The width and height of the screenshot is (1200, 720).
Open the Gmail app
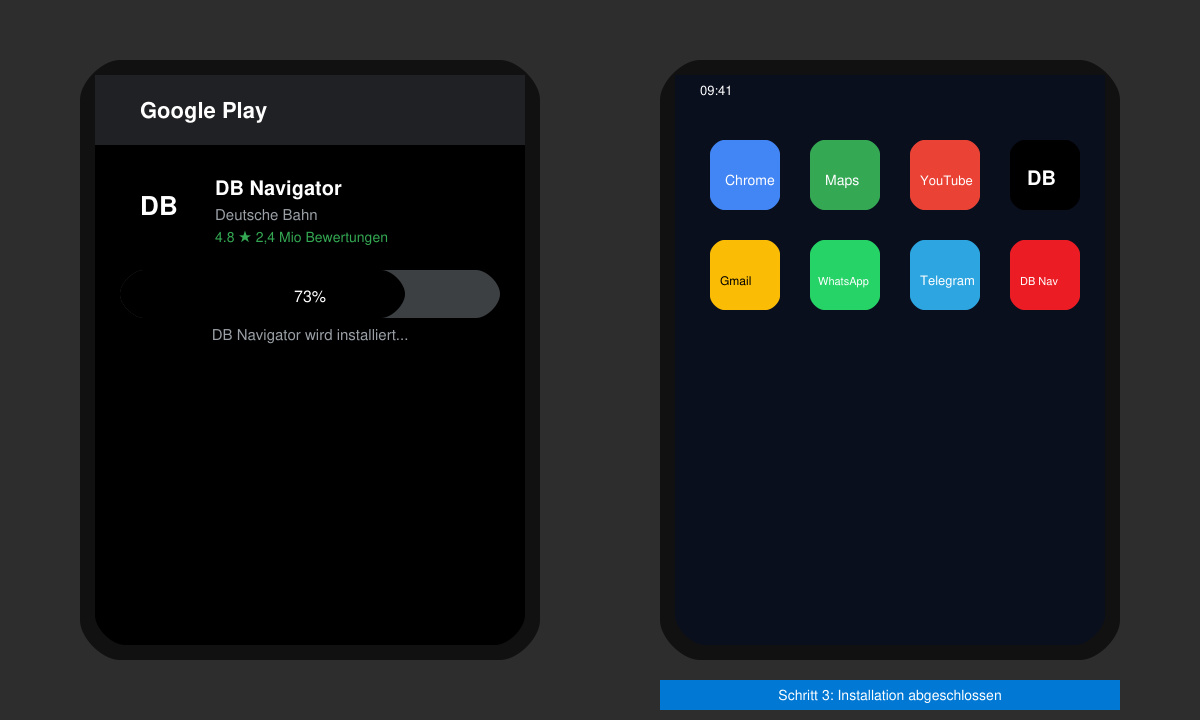pos(745,275)
